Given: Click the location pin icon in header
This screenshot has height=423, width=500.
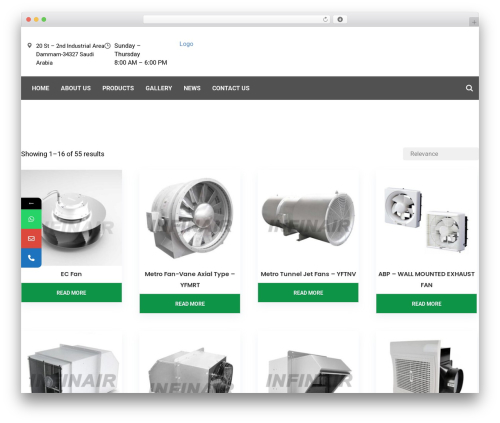Looking at the screenshot, I should (29, 45).
